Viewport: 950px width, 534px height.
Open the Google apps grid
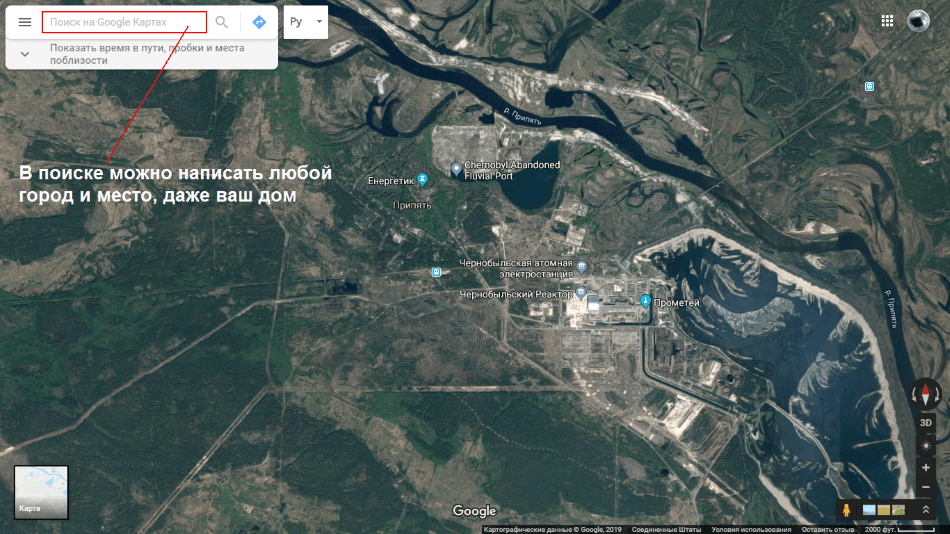pyautogui.click(x=887, y=21)
